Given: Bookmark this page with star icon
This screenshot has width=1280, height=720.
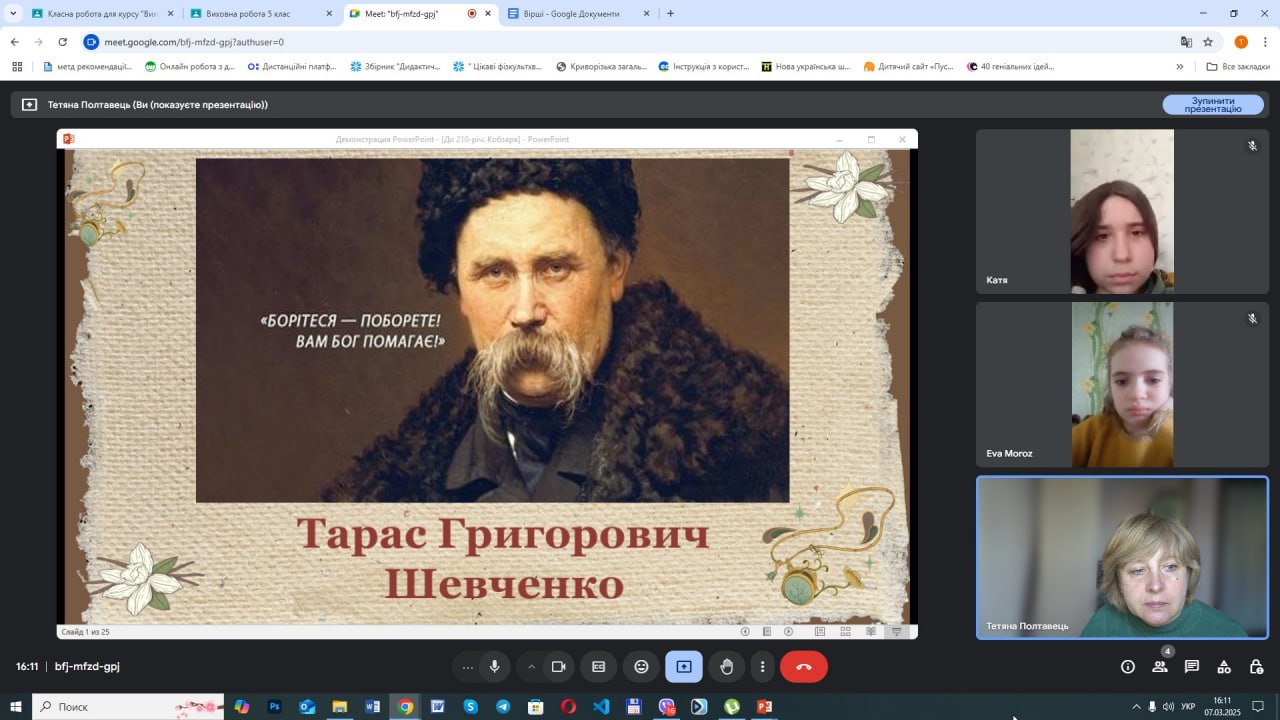Looking at the screenshot, I should pos(1208,42).
